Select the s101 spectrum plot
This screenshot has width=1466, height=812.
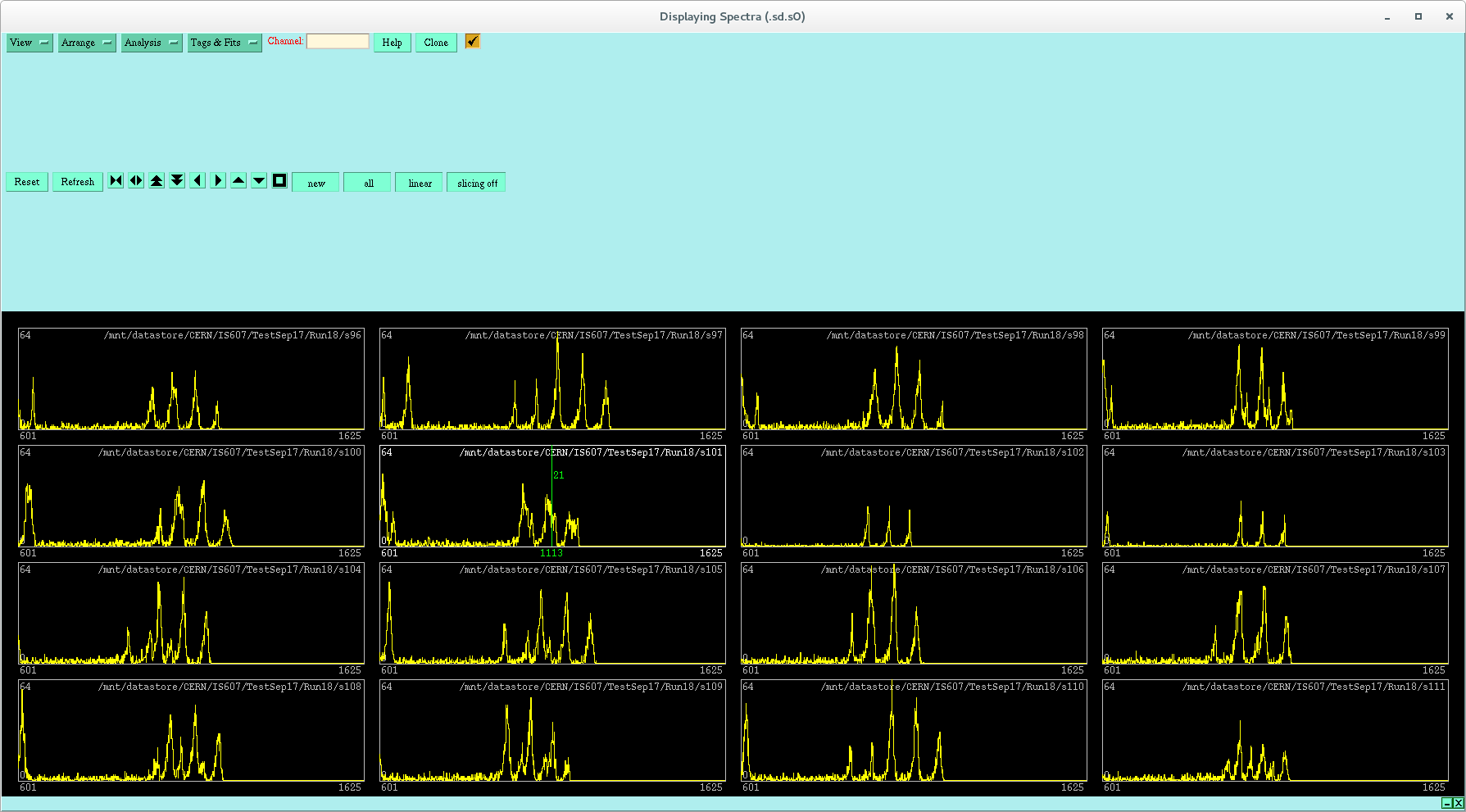pyautogui.click(x=552, y=500)
